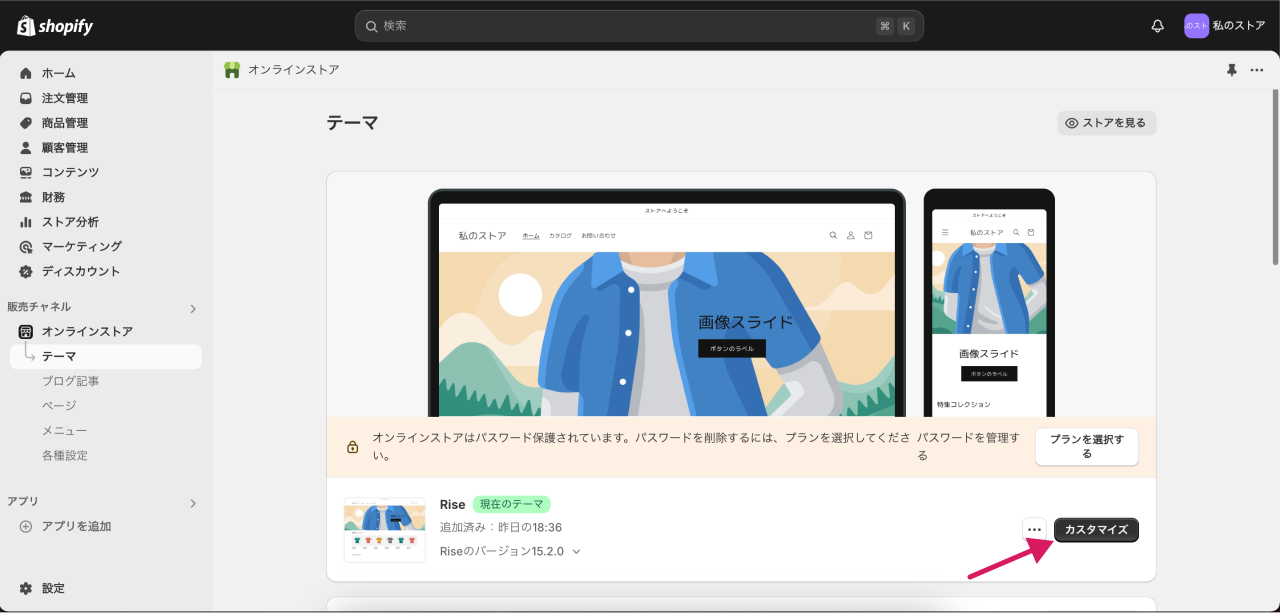Click the Shopify logo
The width and height of the screenshot is (1280, 613).
point(55,26)
